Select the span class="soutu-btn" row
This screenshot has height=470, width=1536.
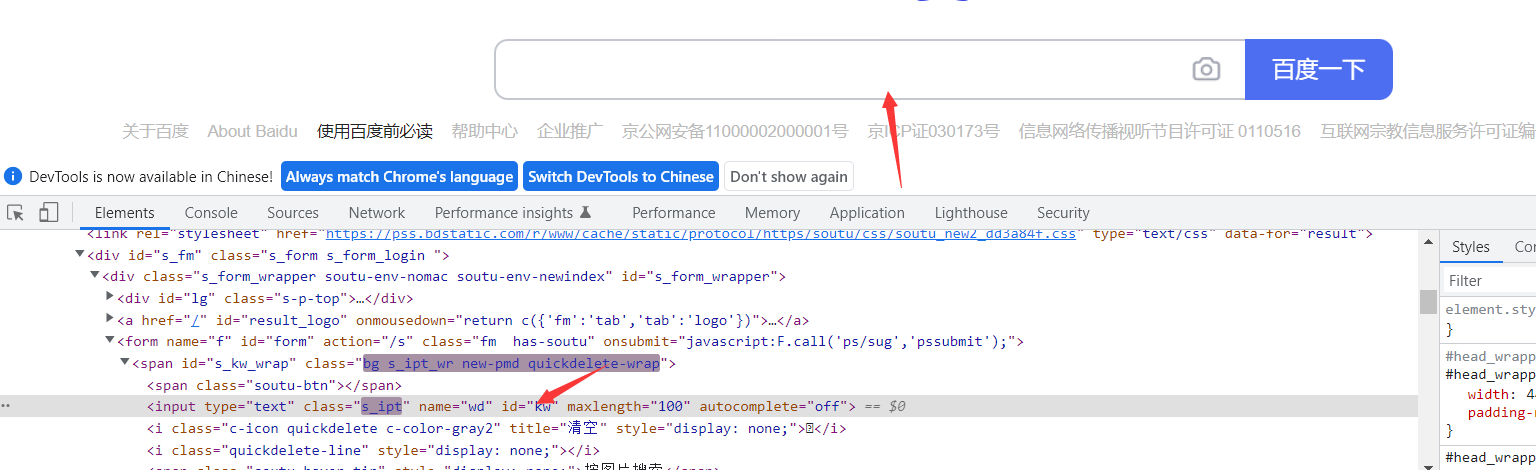(x=274, y=385)
